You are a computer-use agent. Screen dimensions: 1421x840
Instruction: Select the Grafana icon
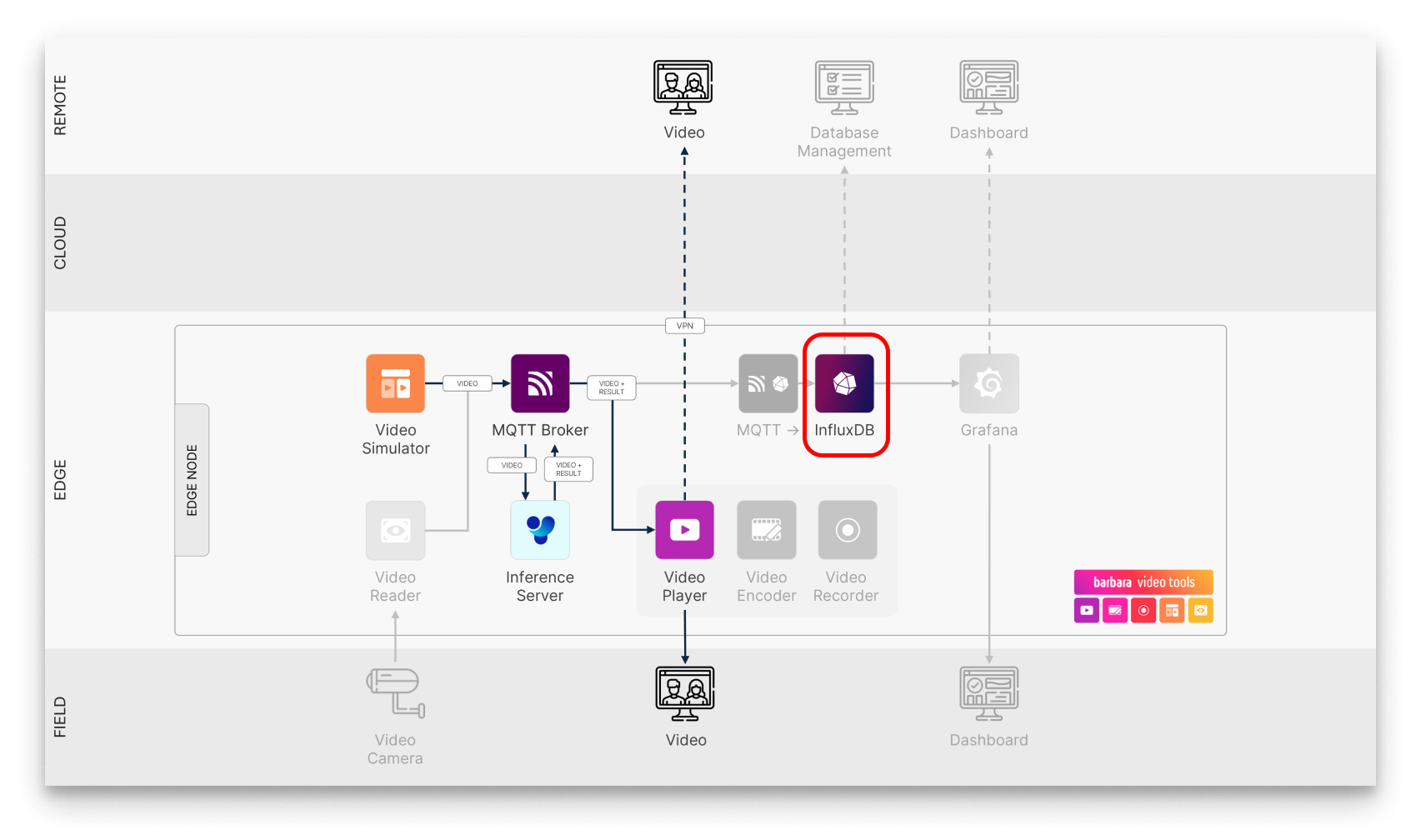click(x=988, y=383)
